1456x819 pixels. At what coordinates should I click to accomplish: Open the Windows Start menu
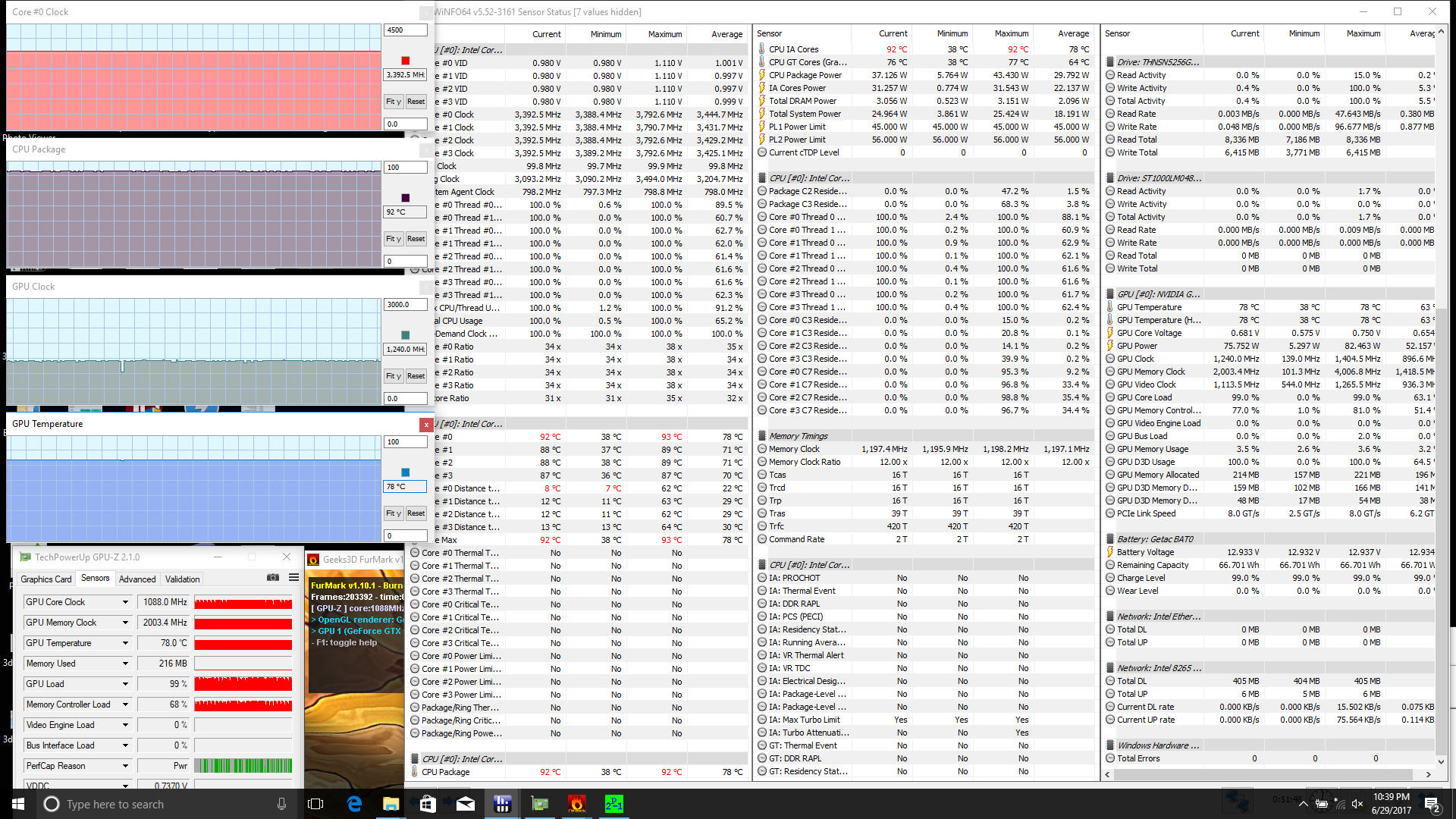18,804
